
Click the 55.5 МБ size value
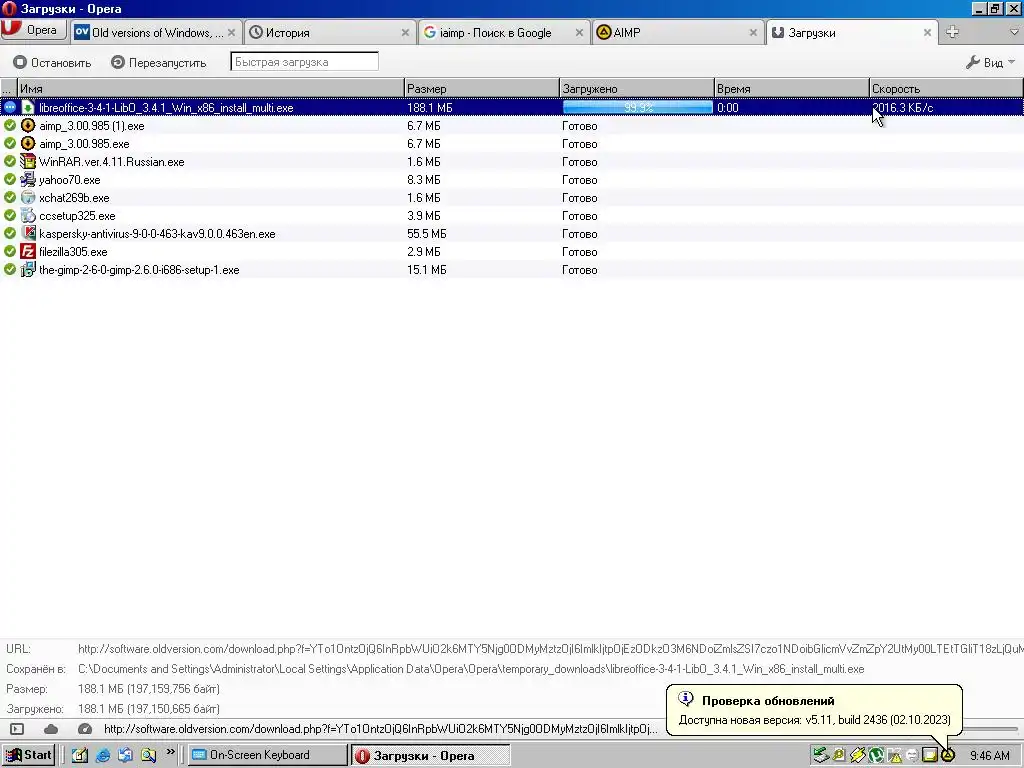(426, 234)
